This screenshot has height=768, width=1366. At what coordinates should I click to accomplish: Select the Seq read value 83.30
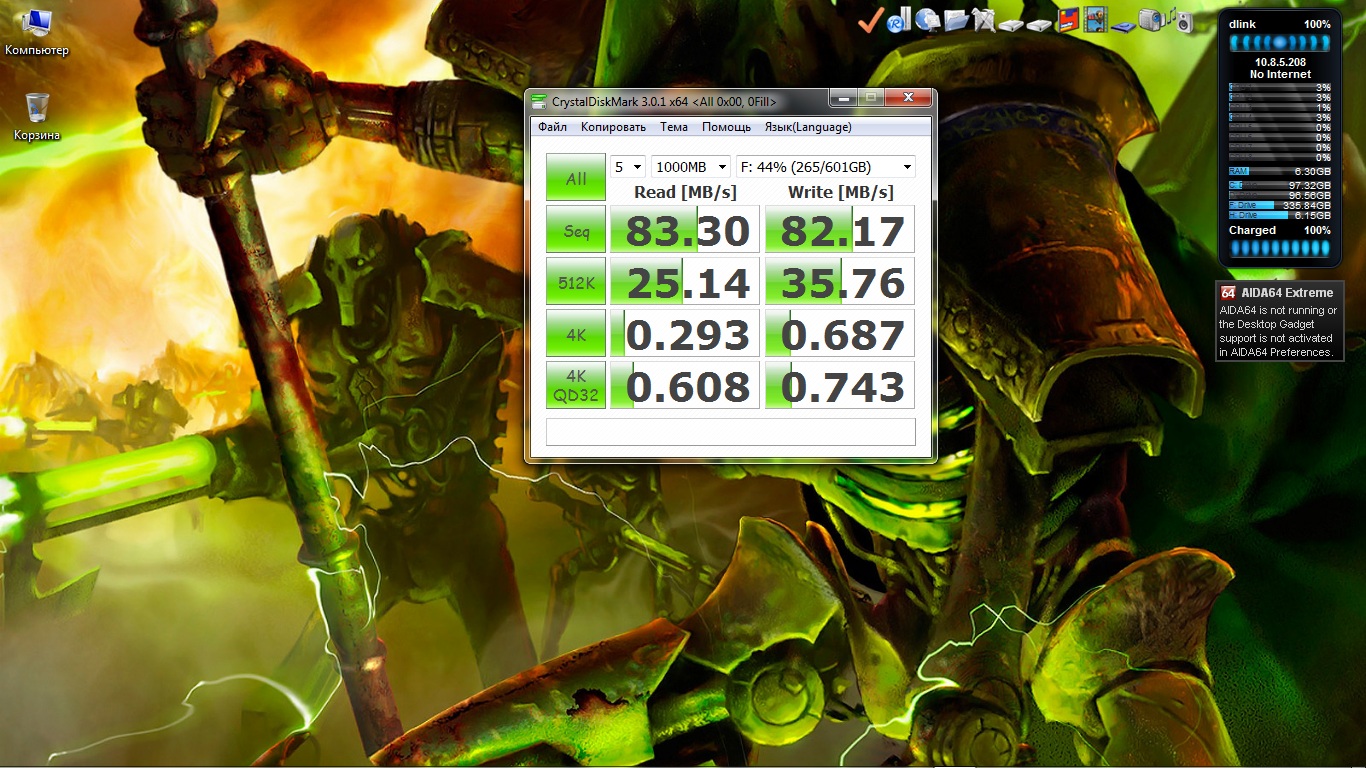[x=685, y=229]
